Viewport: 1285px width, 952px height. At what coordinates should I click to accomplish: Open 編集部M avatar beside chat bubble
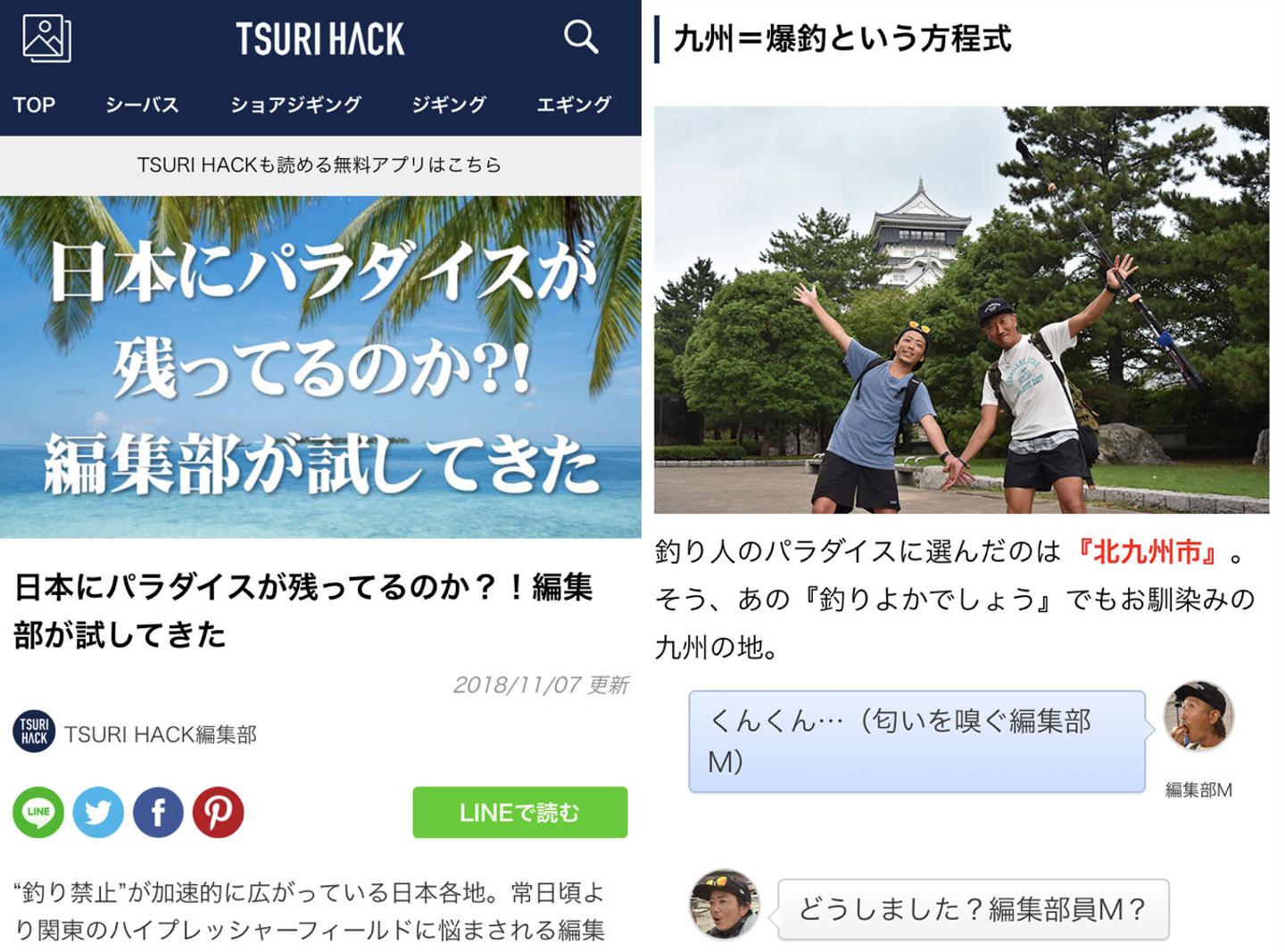1198,716
